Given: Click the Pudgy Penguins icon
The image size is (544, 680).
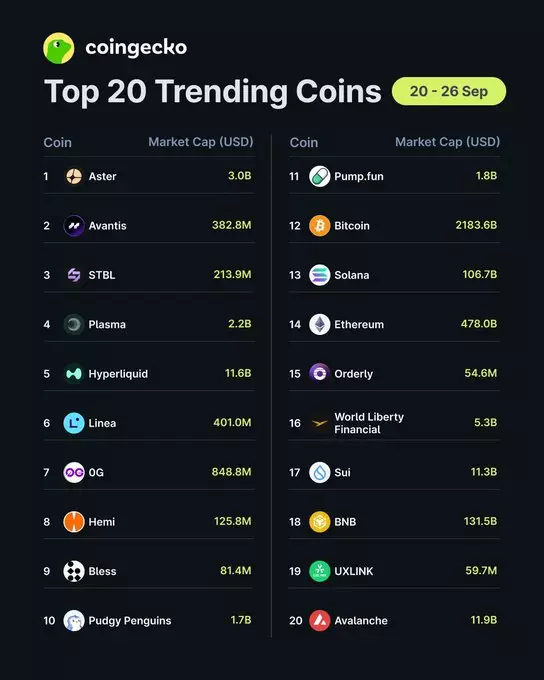Looking at the screenshot, I should (74, 621).
